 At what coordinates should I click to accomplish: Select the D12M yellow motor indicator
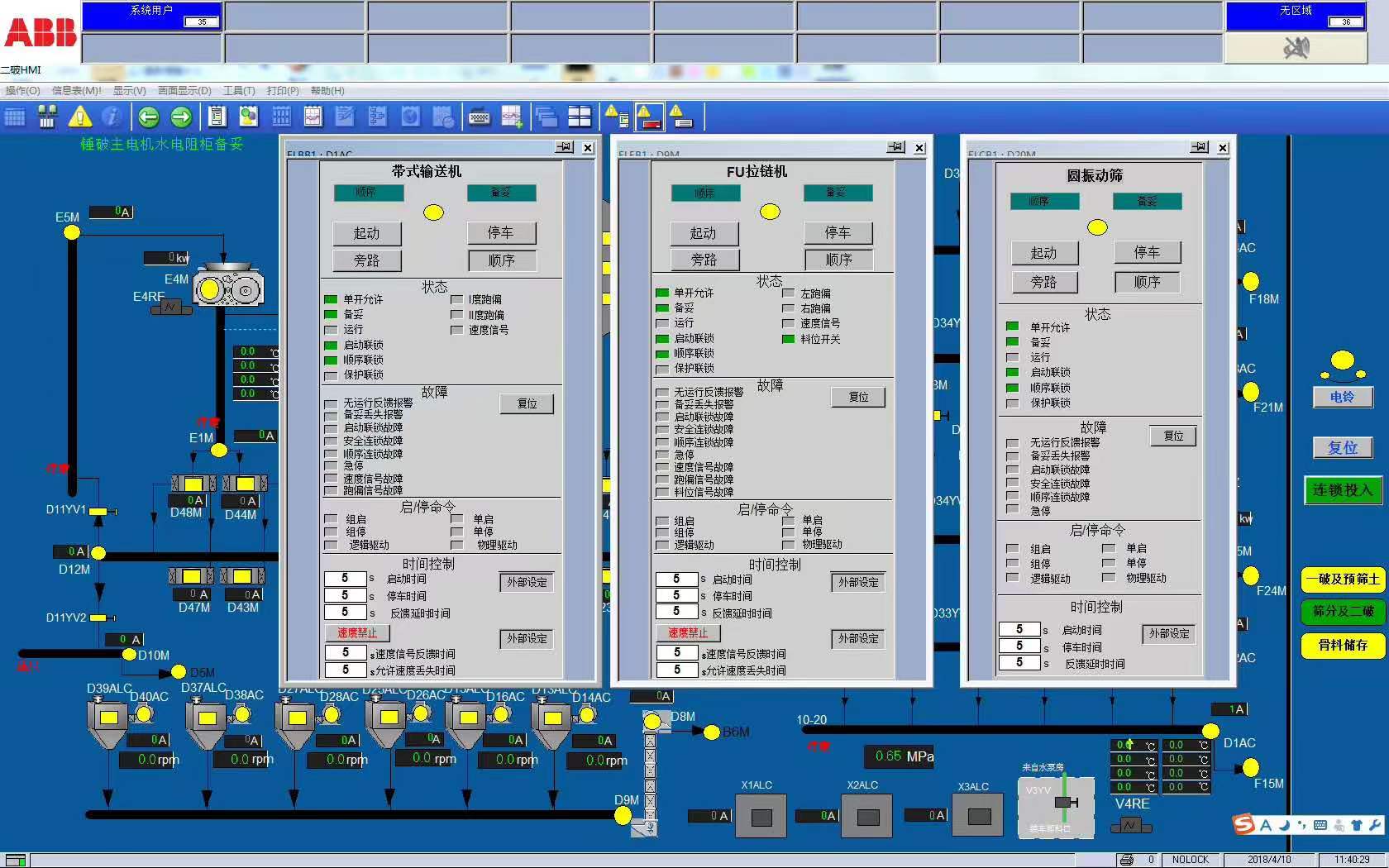pos(98,552)
